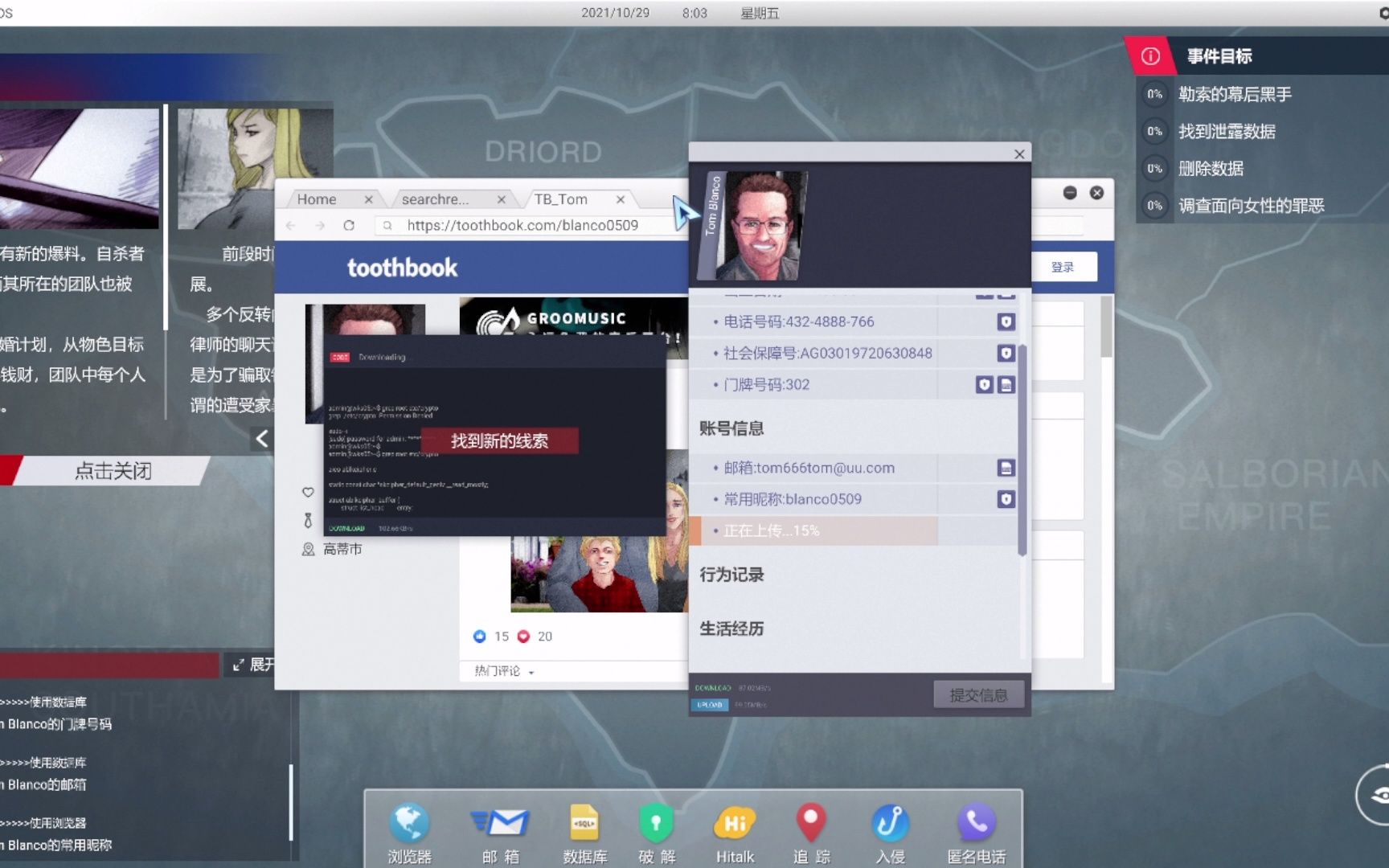Close the Home tab

(368, 199)
